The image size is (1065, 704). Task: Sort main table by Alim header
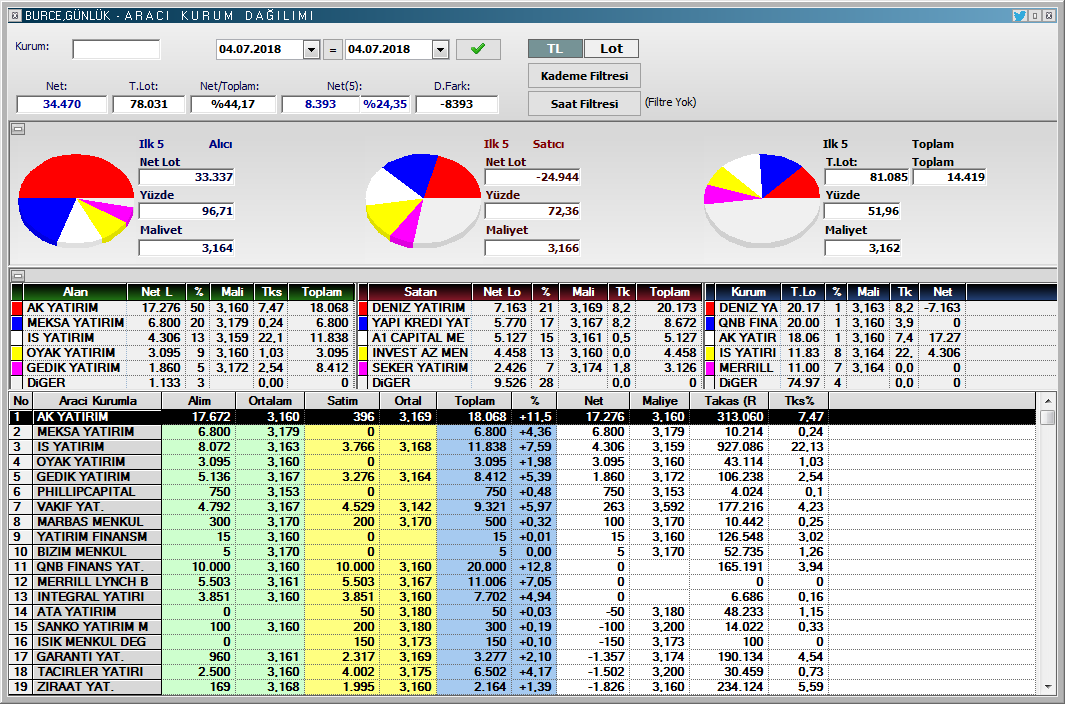[199, 401]
